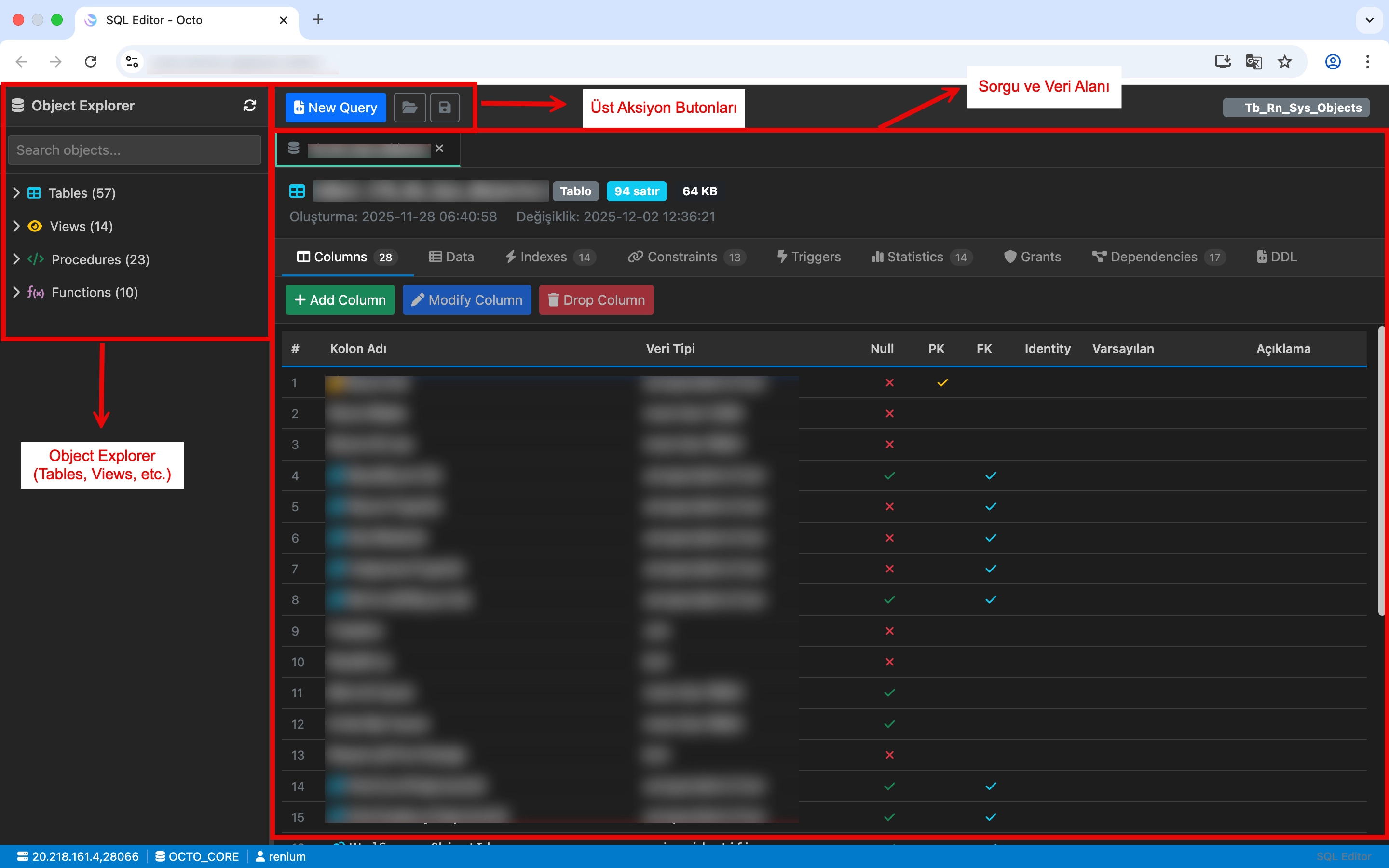Open the browser profile avatar icon

click(x=1332, y=61)
